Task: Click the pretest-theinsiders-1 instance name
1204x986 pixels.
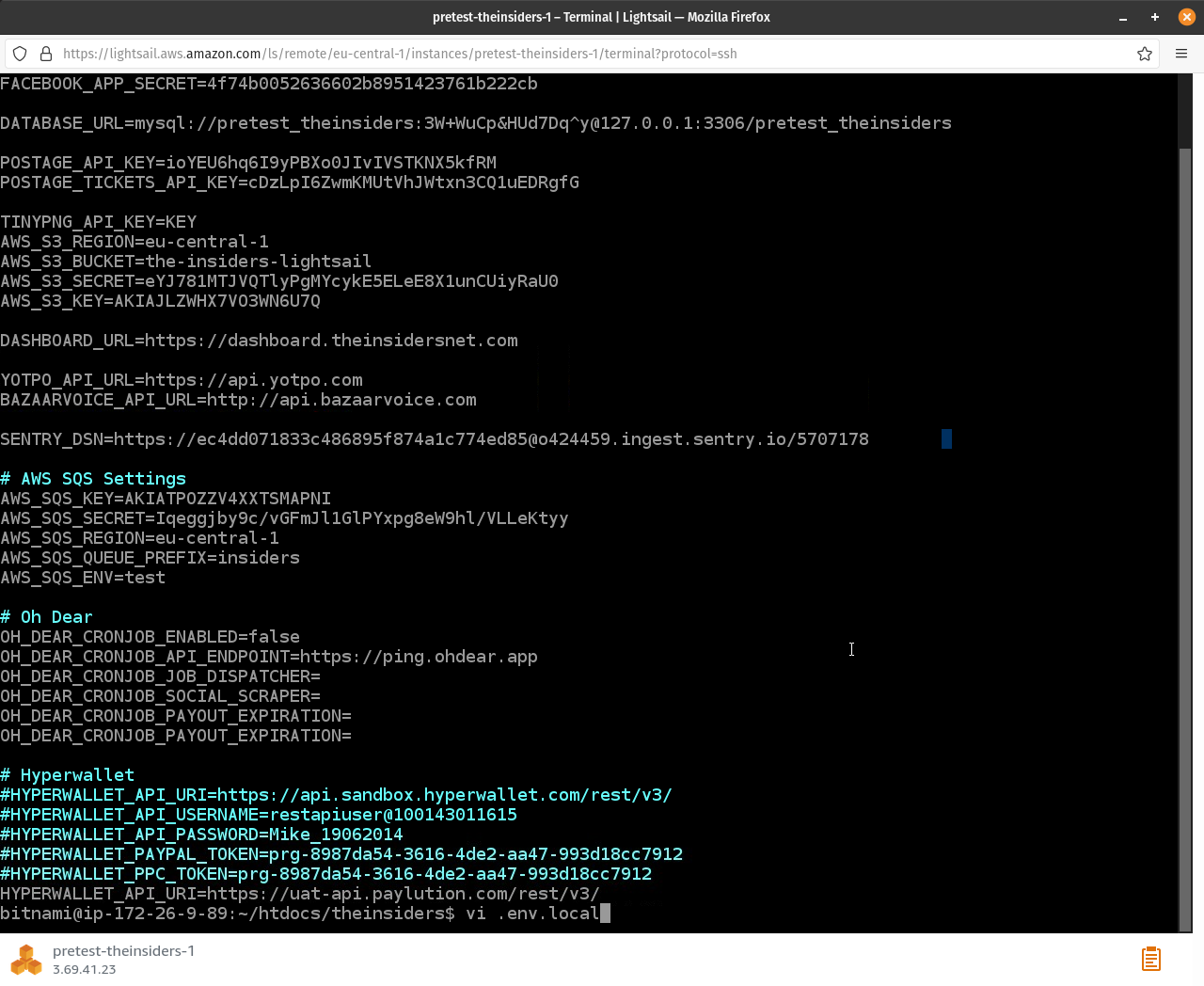Action: pos(123,951)
